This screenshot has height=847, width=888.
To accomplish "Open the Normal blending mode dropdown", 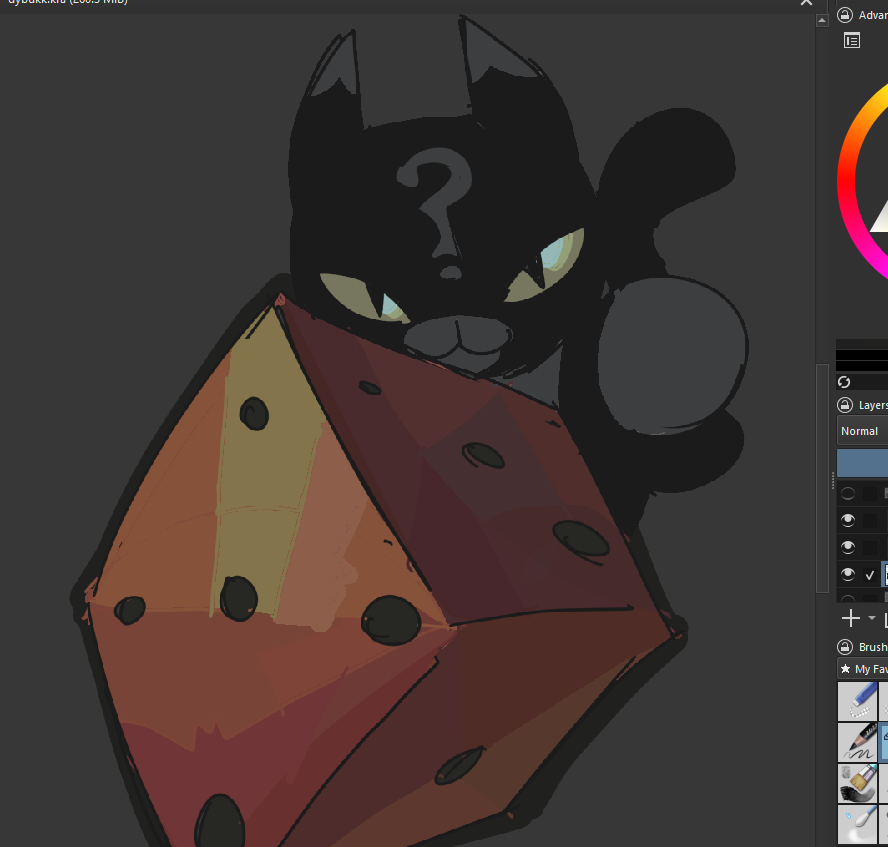I will (x=862, y=431).
